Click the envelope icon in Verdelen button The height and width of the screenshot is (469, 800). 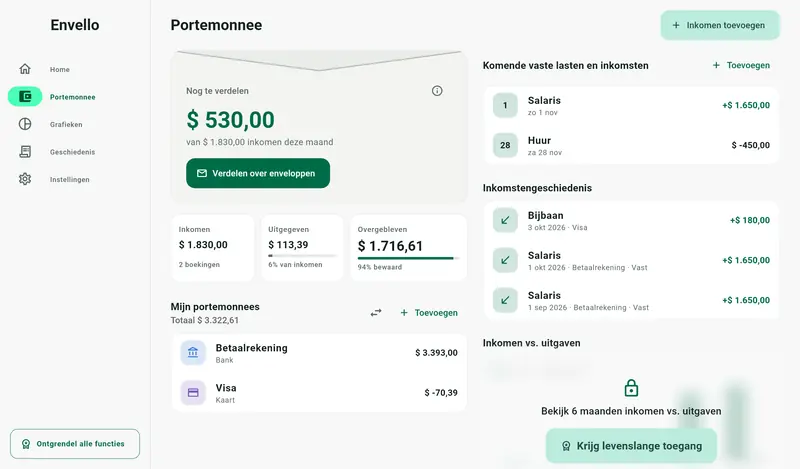(202, 173)
